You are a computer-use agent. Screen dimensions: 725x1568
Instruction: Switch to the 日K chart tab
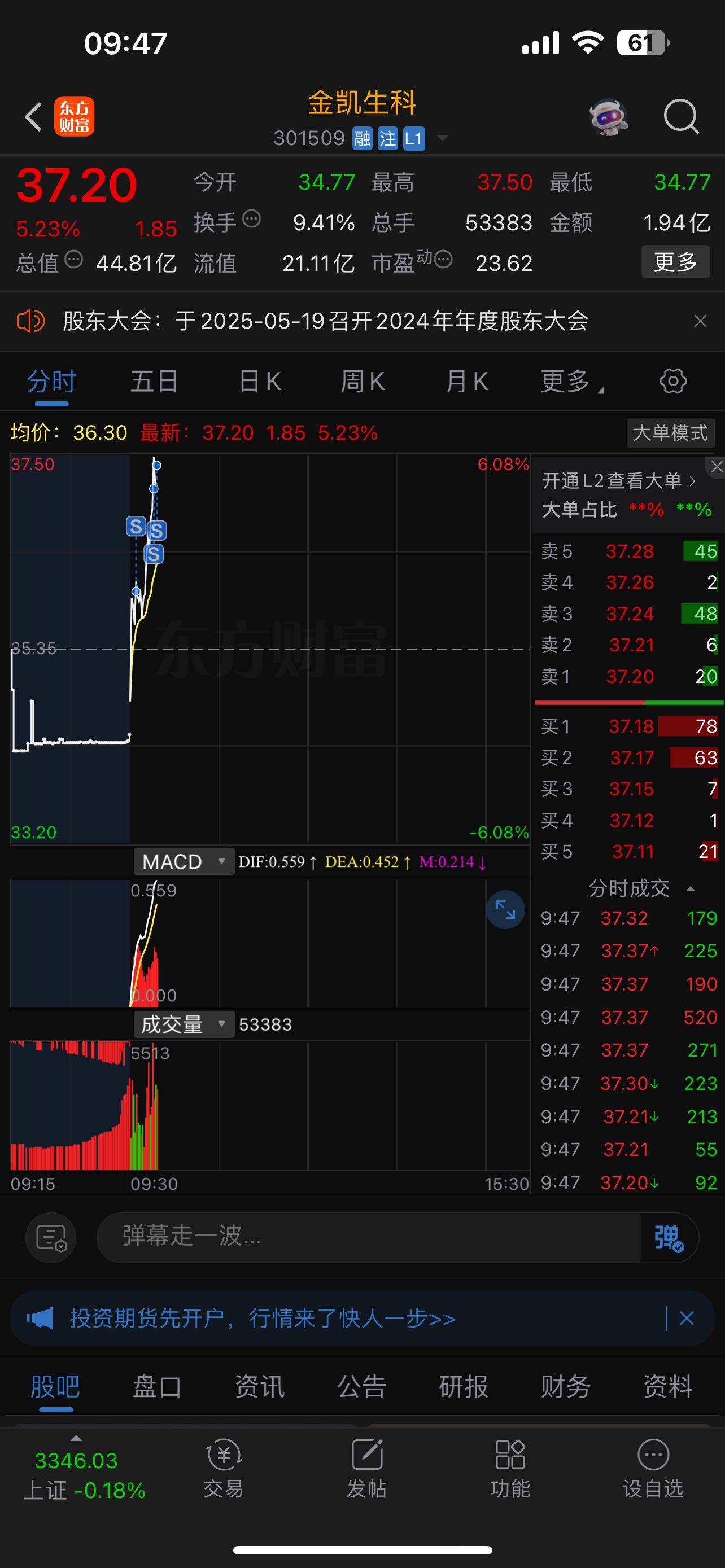(259, 382)
